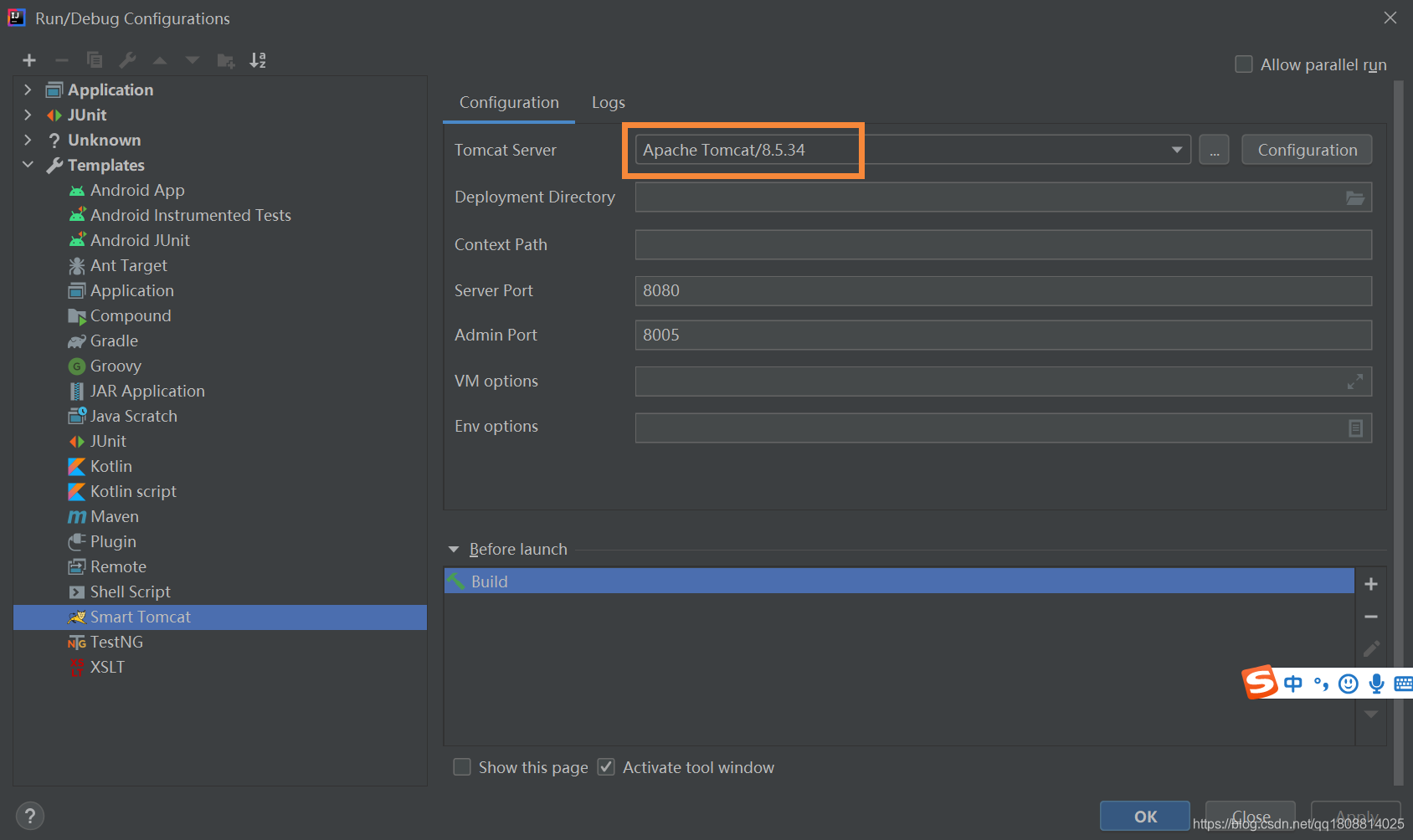The height and width of the screenshot is (840, 1413).
Task: Switch to the Configuration tab
Action: pyautogui.click(x=509, y=102)
